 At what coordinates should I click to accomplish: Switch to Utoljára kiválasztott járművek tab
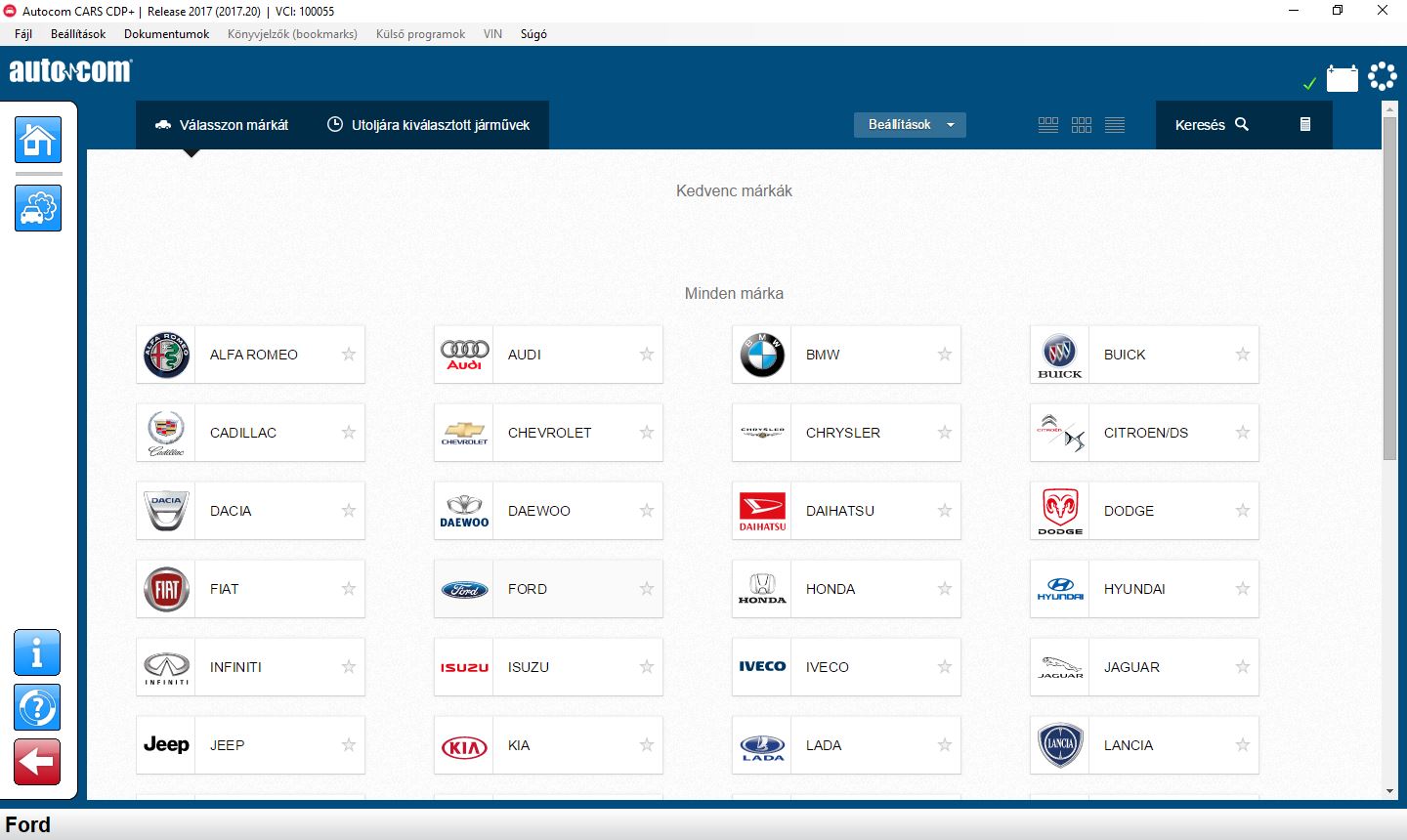[428, 125]
